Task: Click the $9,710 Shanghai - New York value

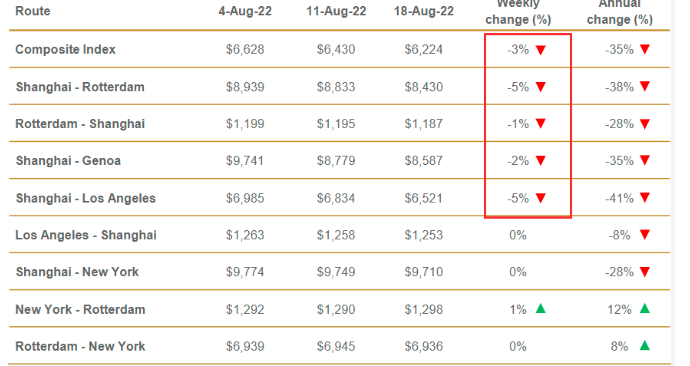Action: coord(424,272)
